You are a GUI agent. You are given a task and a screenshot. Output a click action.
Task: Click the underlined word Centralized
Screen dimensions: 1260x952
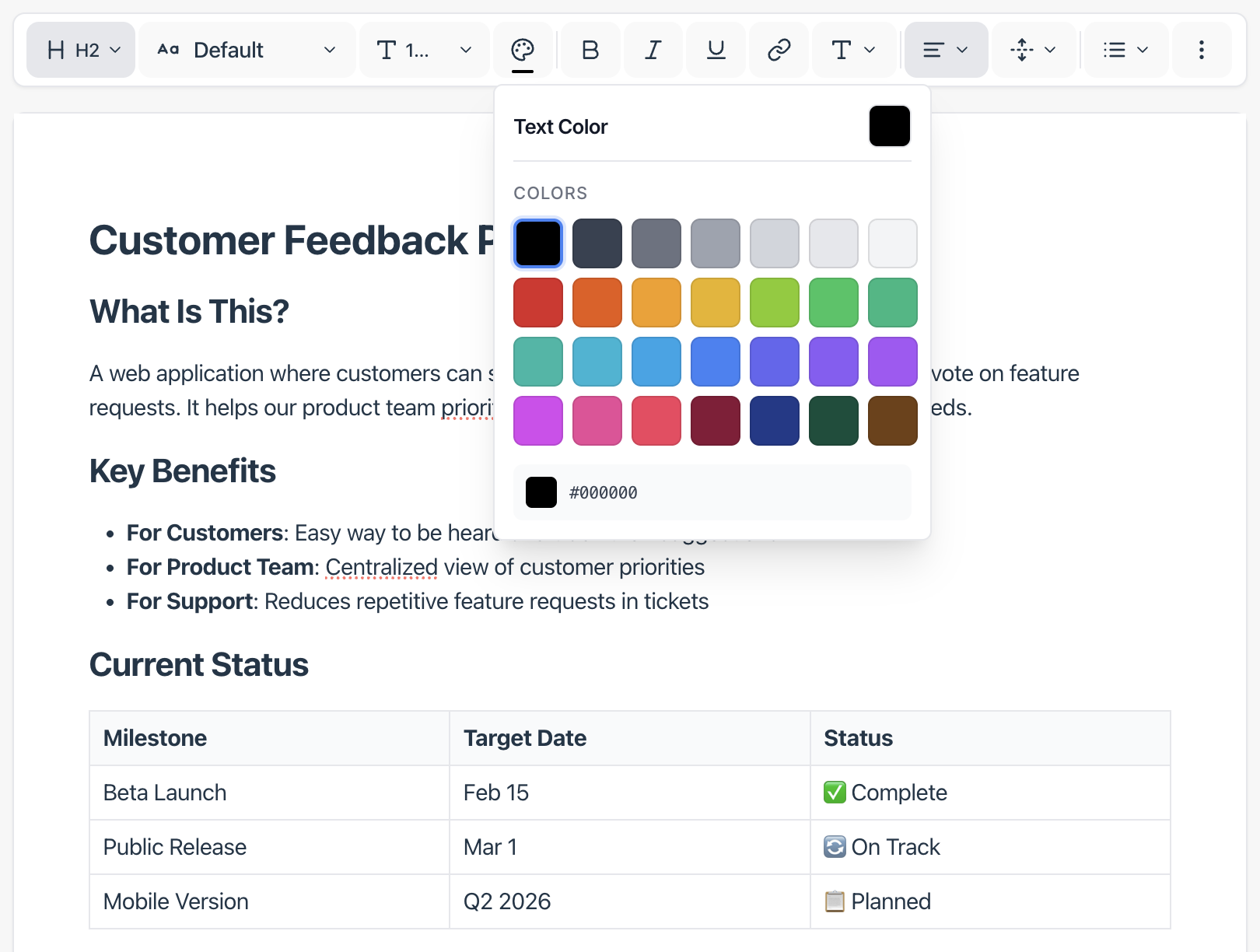click(380, 567)
